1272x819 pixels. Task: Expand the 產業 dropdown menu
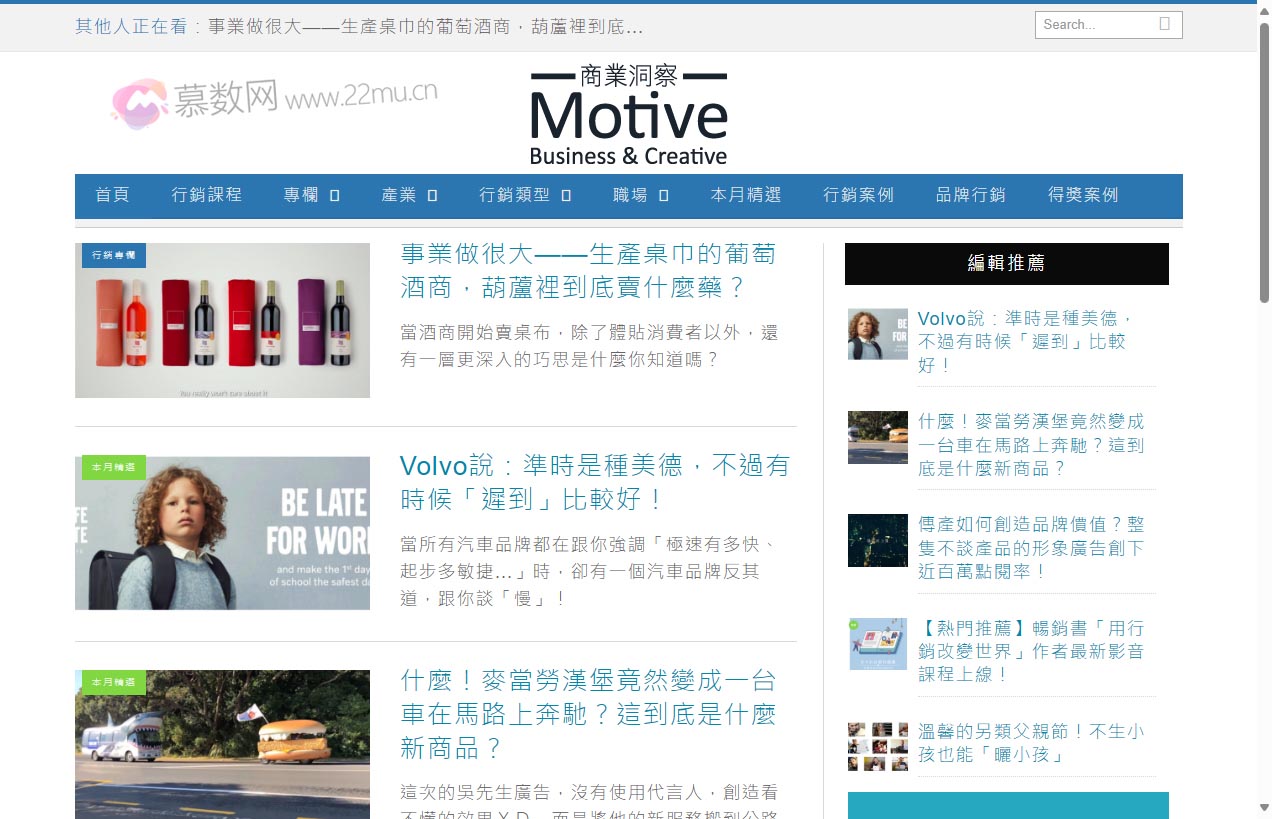[x=408, y=195]
